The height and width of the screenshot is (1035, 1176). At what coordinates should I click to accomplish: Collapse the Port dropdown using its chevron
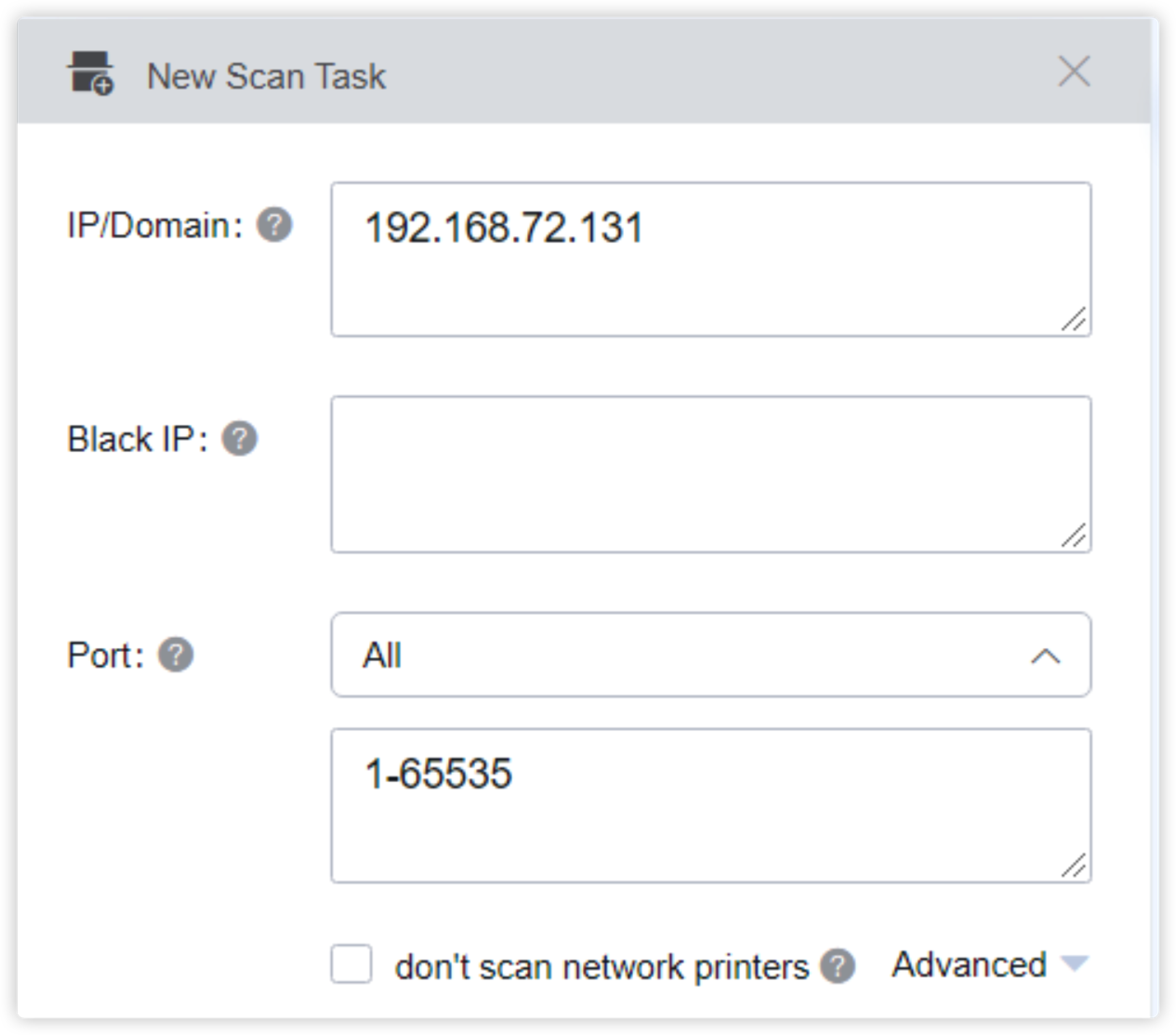(1046, 657)
